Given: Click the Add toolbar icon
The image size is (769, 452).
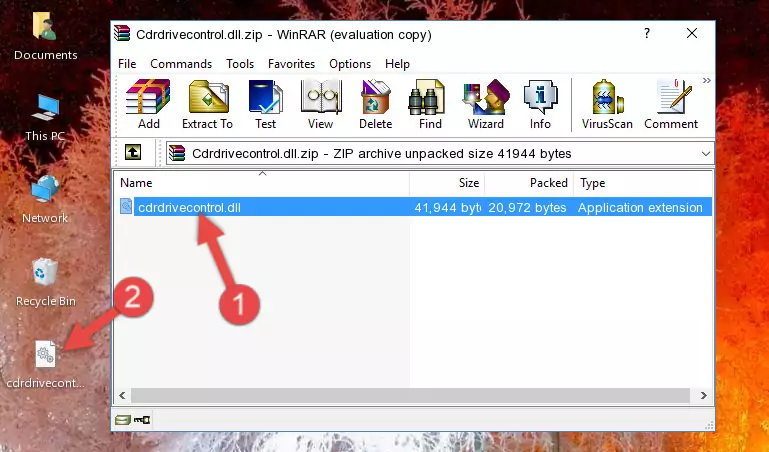Looking at the screenshot, I should tap(148, 104).
